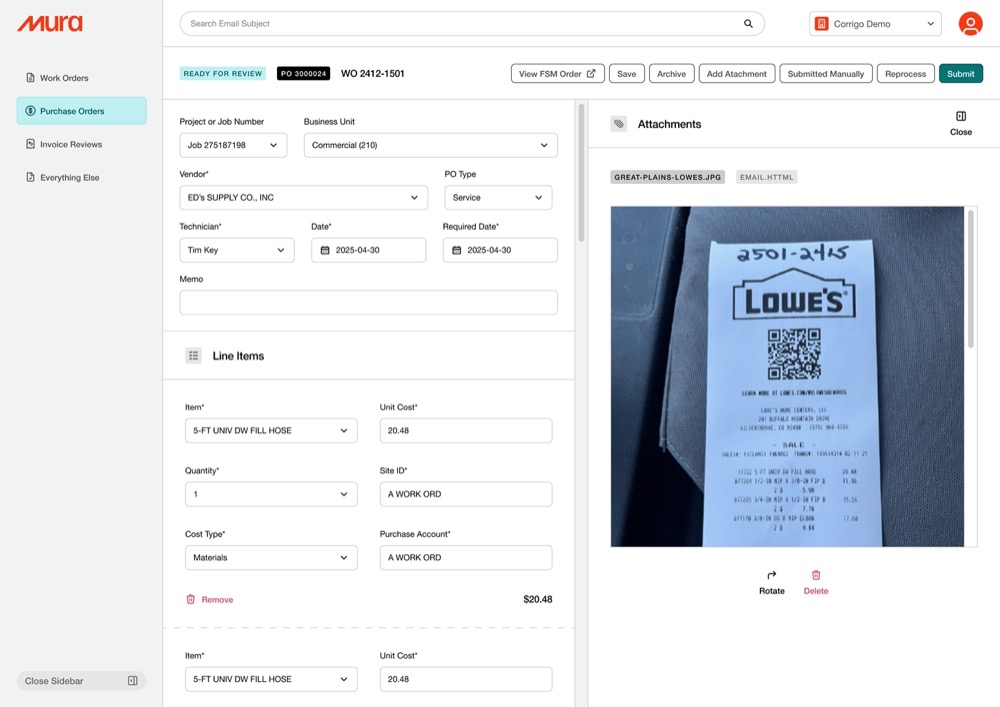1000x707 pixels.
Task: Expand the Vendor dropdown
Action: tap(303, 198)
